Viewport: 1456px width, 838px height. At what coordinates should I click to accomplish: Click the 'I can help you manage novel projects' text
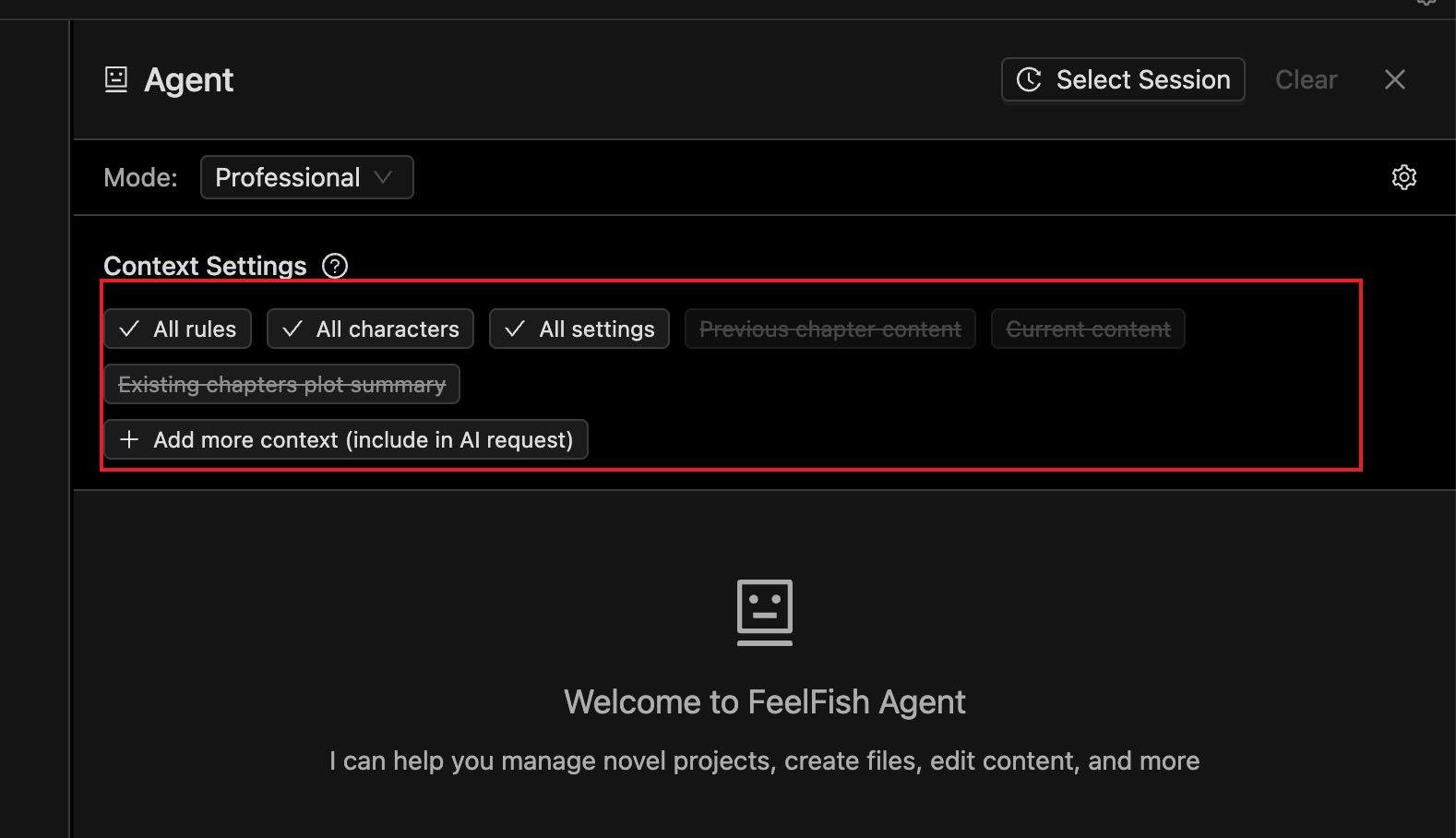[x=765, y=760]
